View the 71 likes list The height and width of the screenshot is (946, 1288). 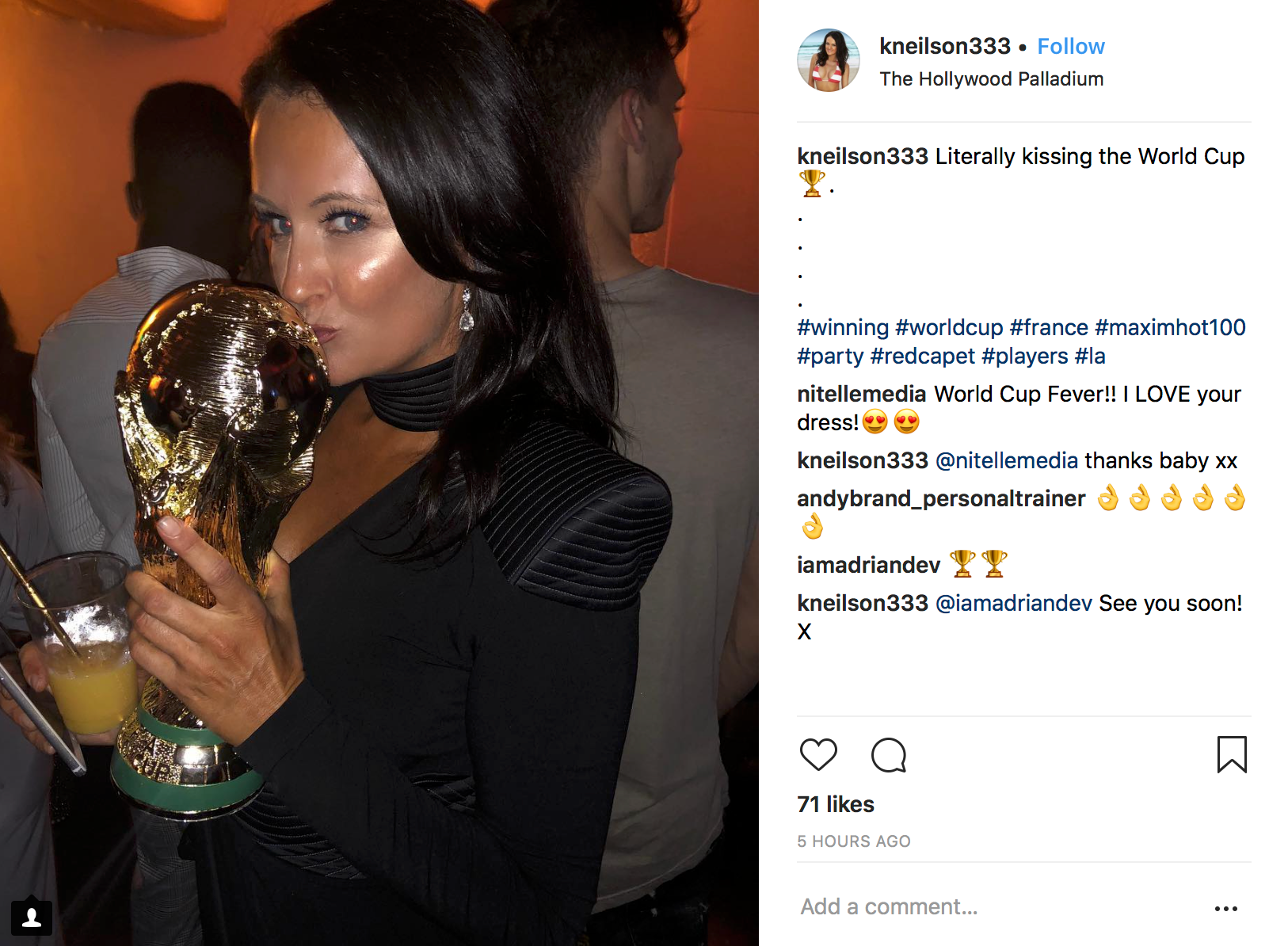point(836,804)
